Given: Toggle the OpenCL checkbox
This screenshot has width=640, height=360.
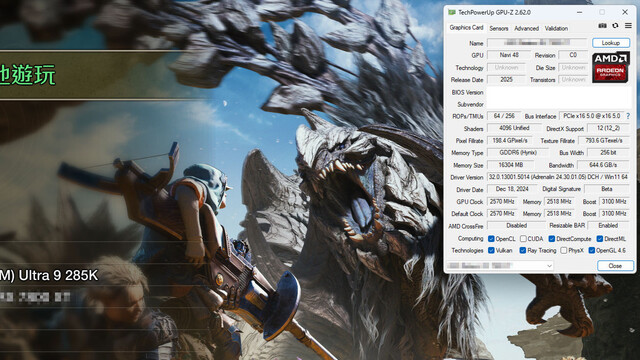Looking at the screenshot, I should point(491,238).
